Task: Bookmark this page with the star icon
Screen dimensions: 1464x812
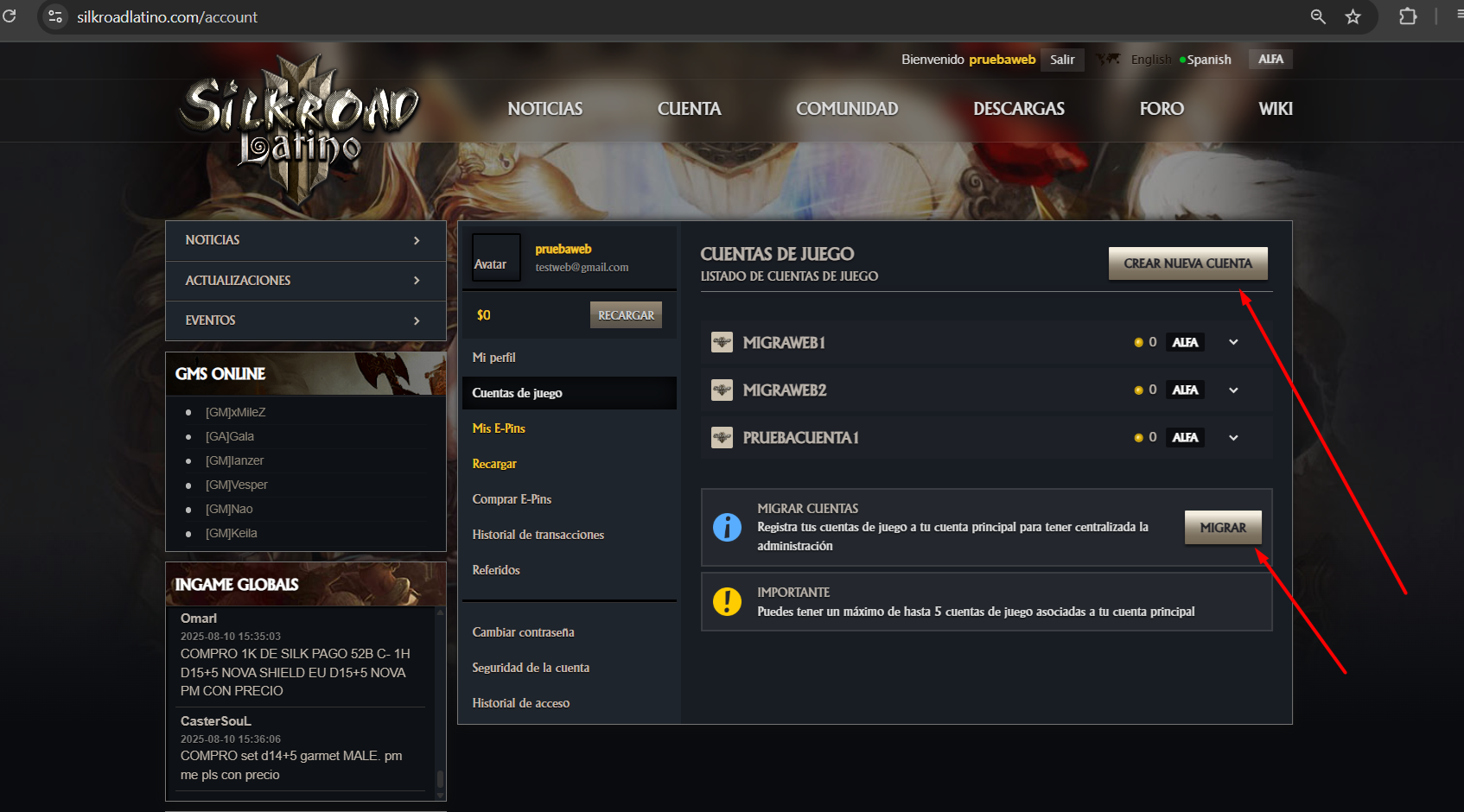Action: click(x=1353, y=16)
